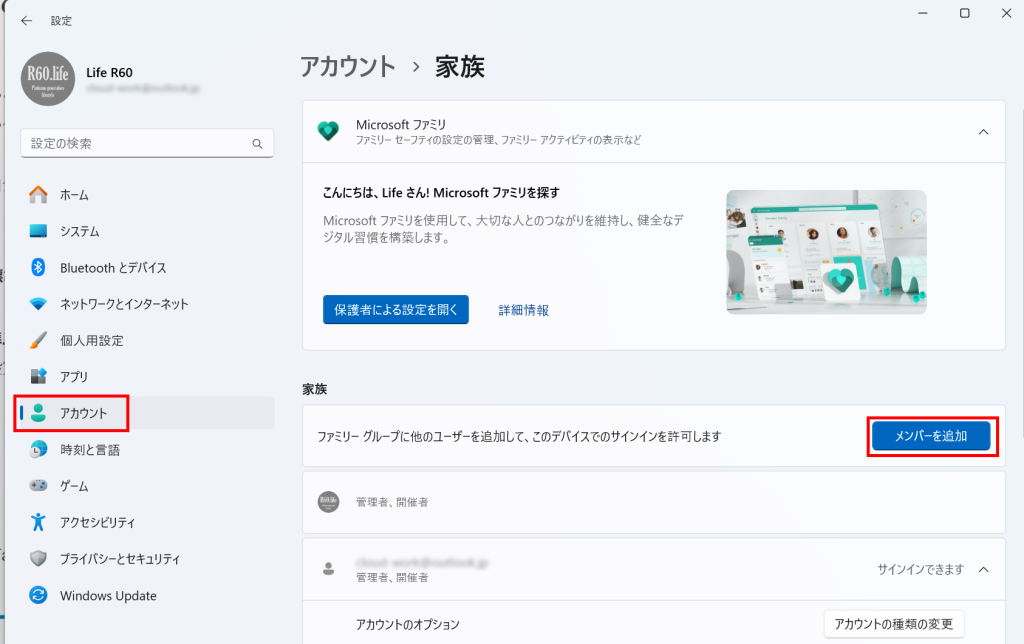Click the Home (ホーム) house icon
Image resolution: width=1024 pixels, height=644 pixels.
pos(39,195)
